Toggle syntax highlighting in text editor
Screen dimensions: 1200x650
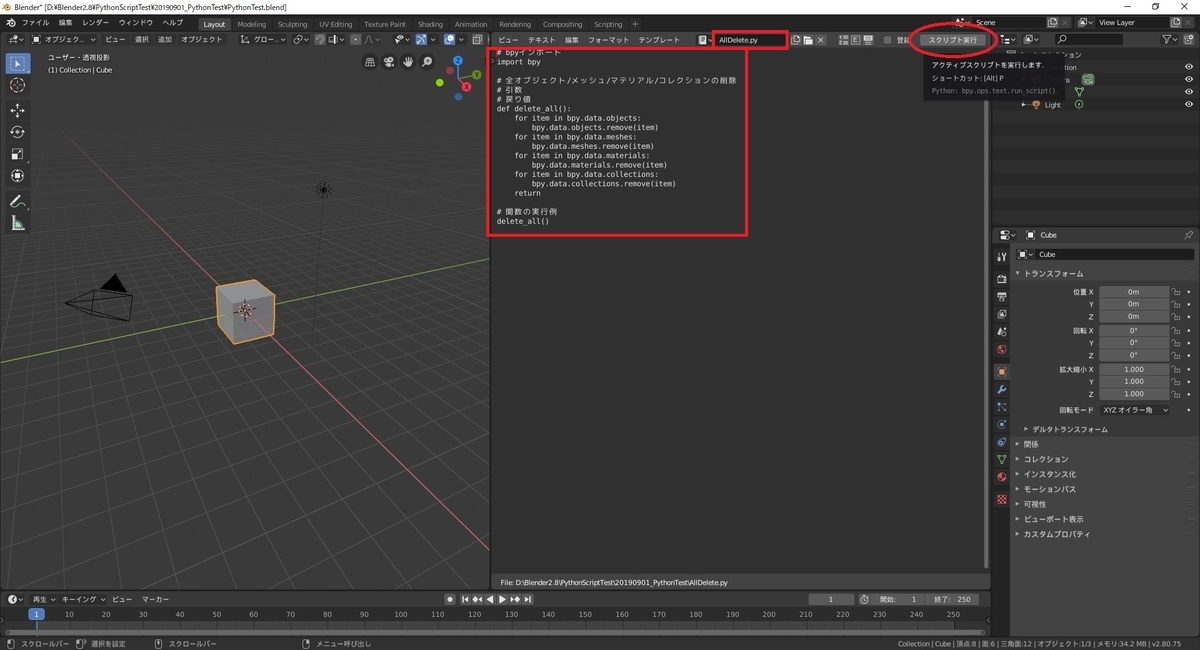point(869,40)
